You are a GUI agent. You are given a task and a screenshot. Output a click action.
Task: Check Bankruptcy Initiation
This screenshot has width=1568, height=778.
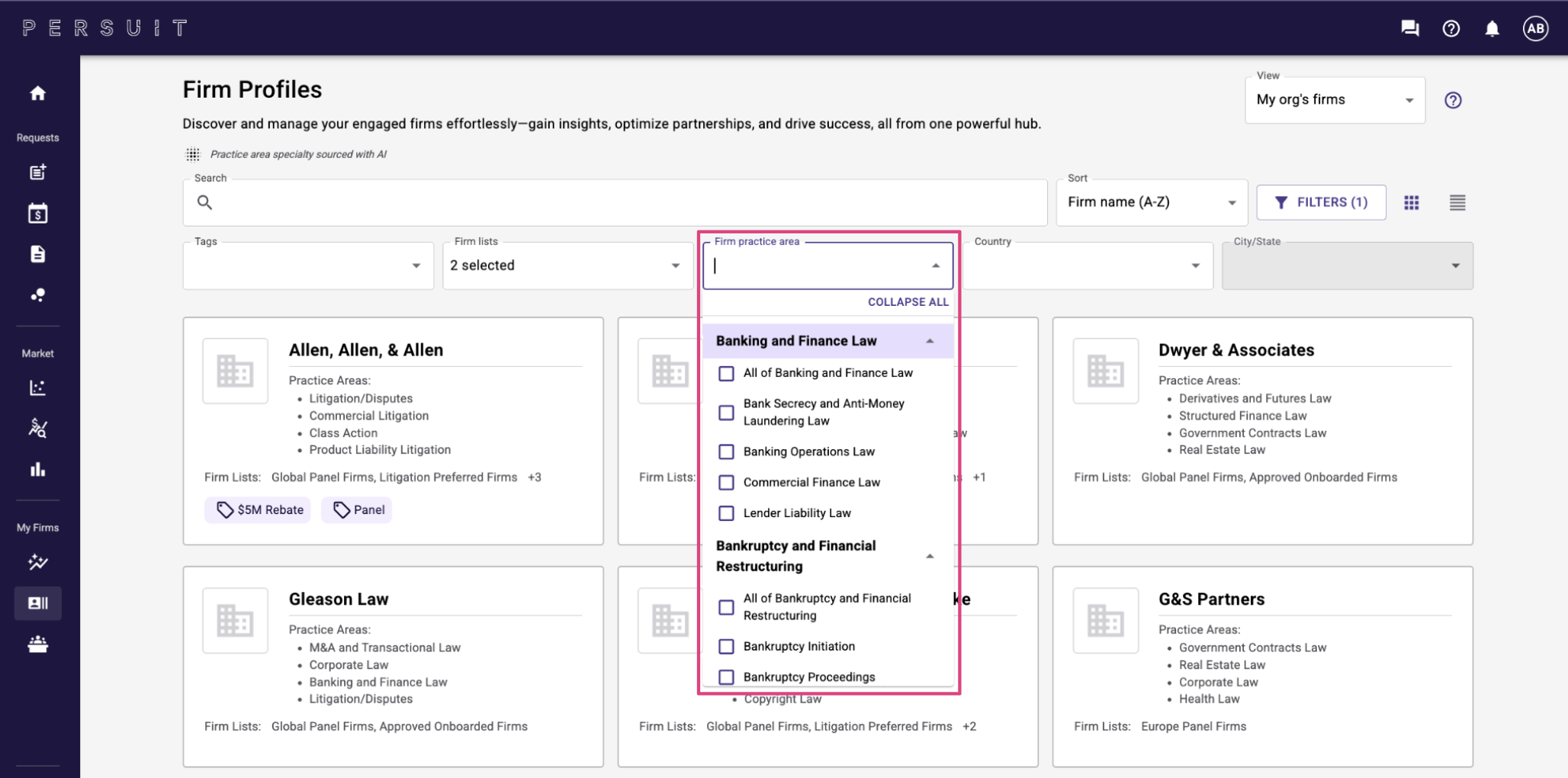(x=727, y=647)
